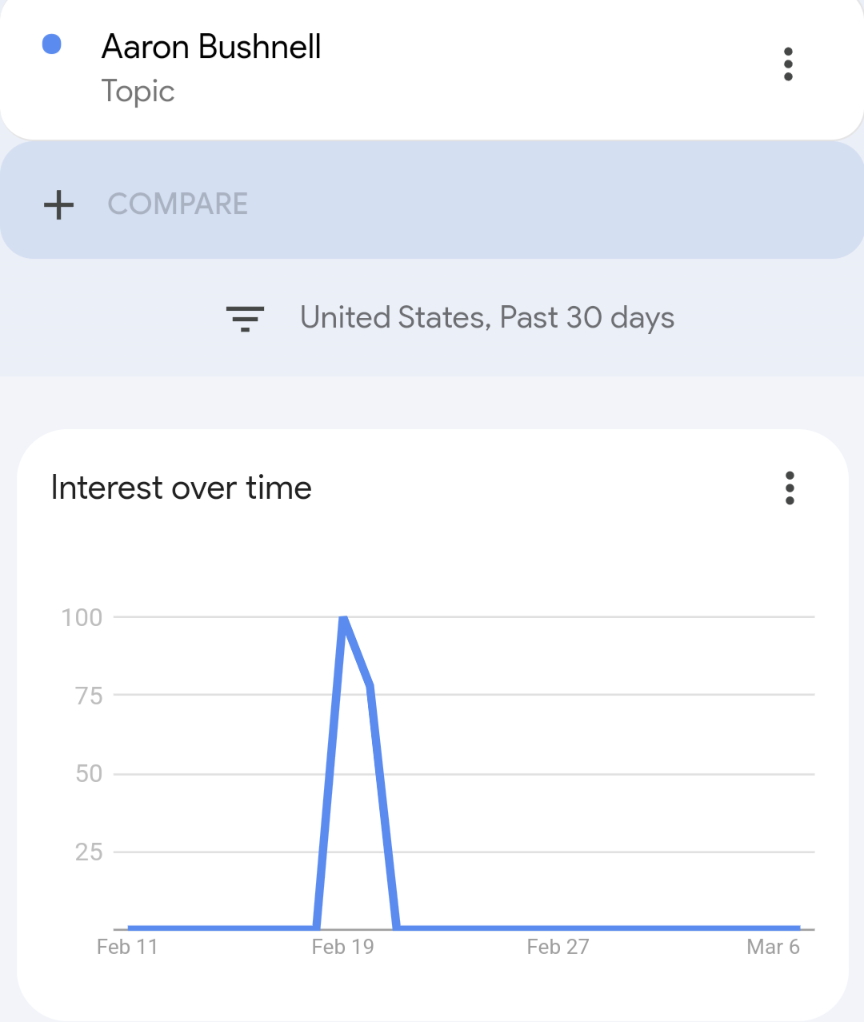
Task: Click the blue dot beside Aaron Bushnell
Action: pos(51,44)
